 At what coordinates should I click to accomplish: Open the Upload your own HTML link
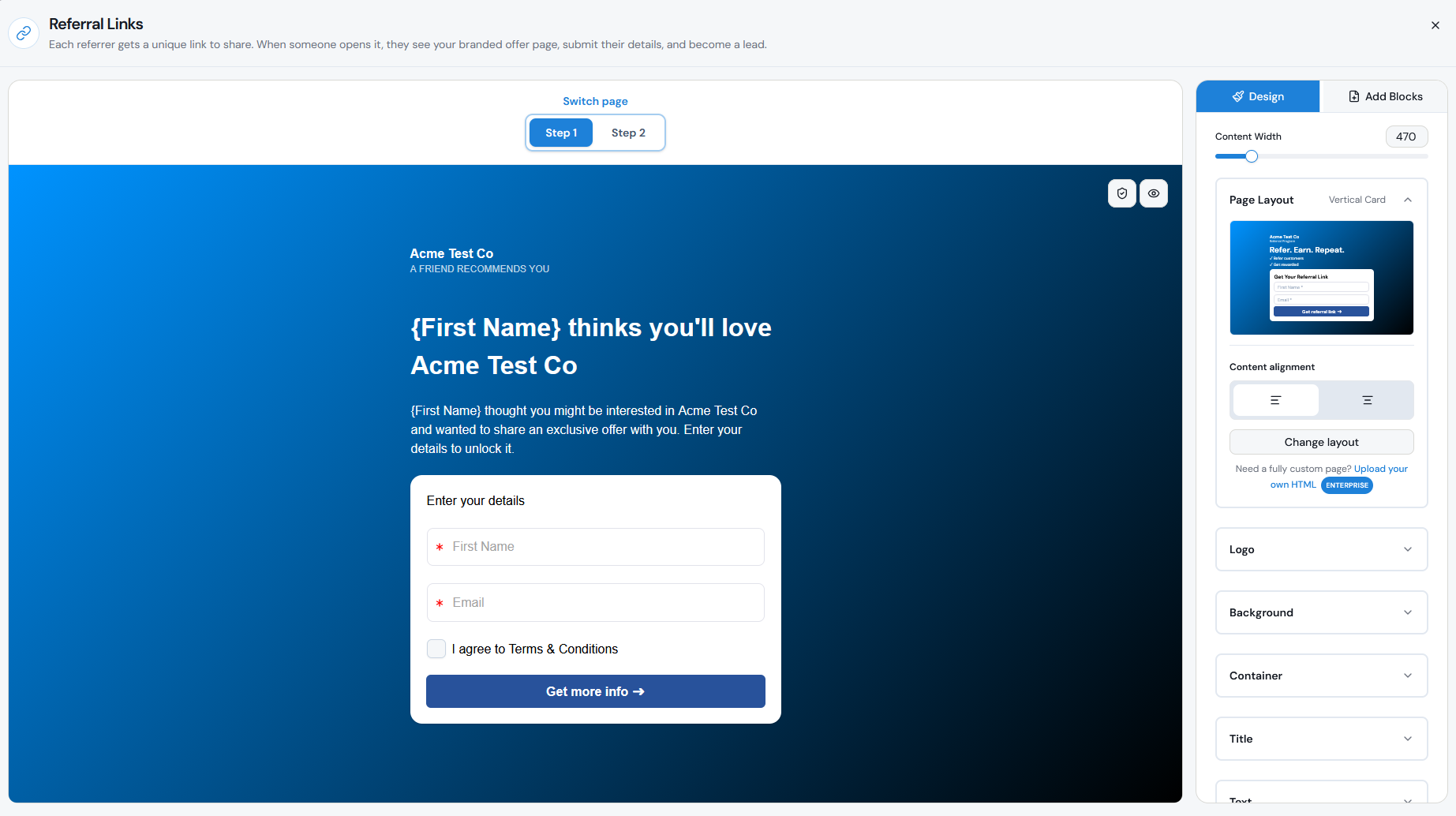coord(1381,469)
